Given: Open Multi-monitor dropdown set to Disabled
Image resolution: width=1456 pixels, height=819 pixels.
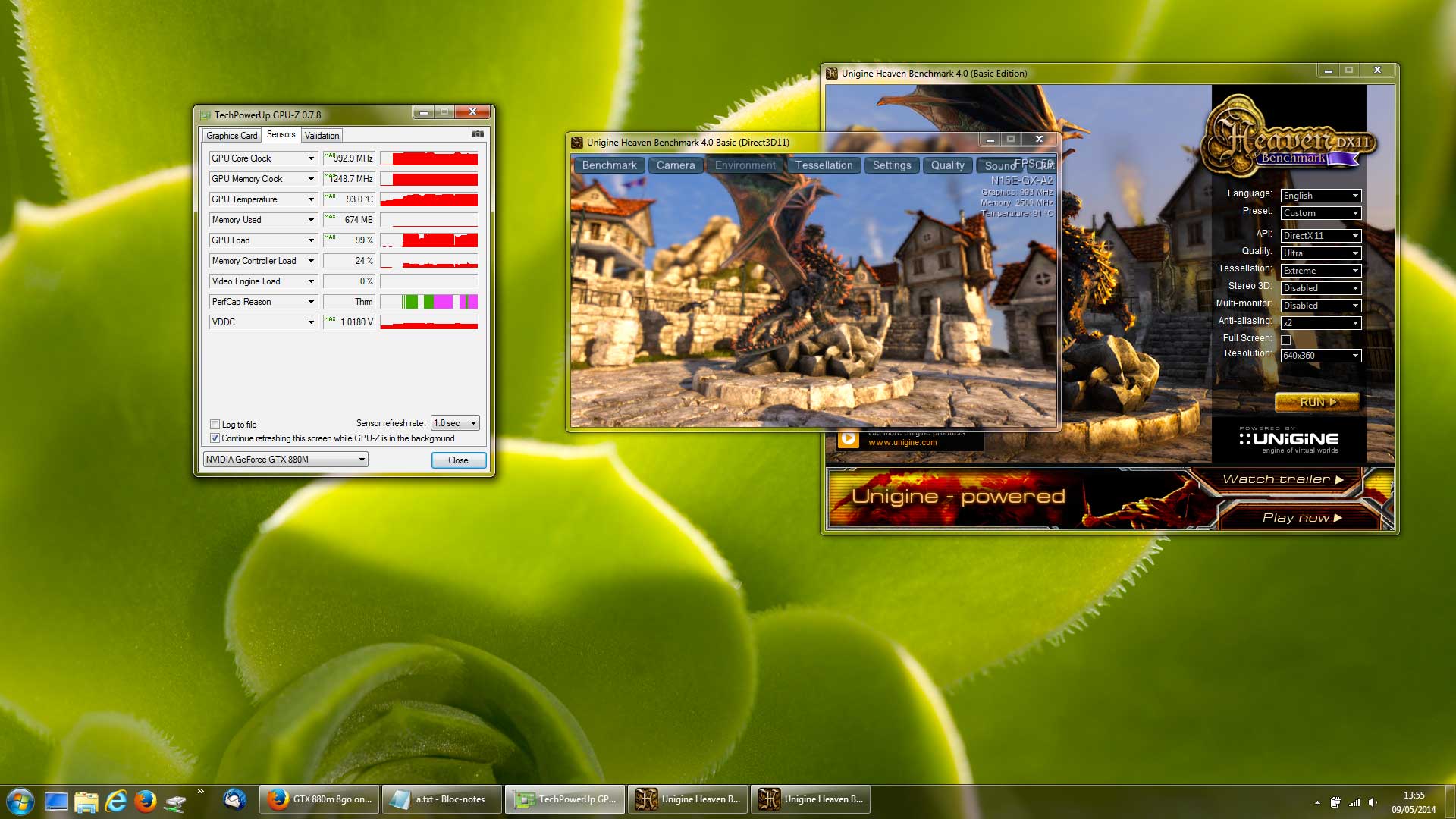Looking at the screenshot, I should point(1321,306).
